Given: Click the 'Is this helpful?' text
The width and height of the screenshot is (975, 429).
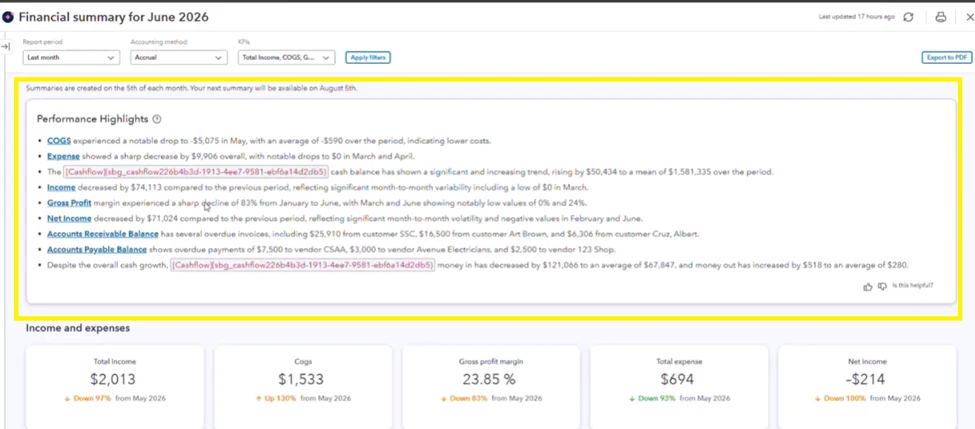Looking at the screenshot, I should pos(913,286).
